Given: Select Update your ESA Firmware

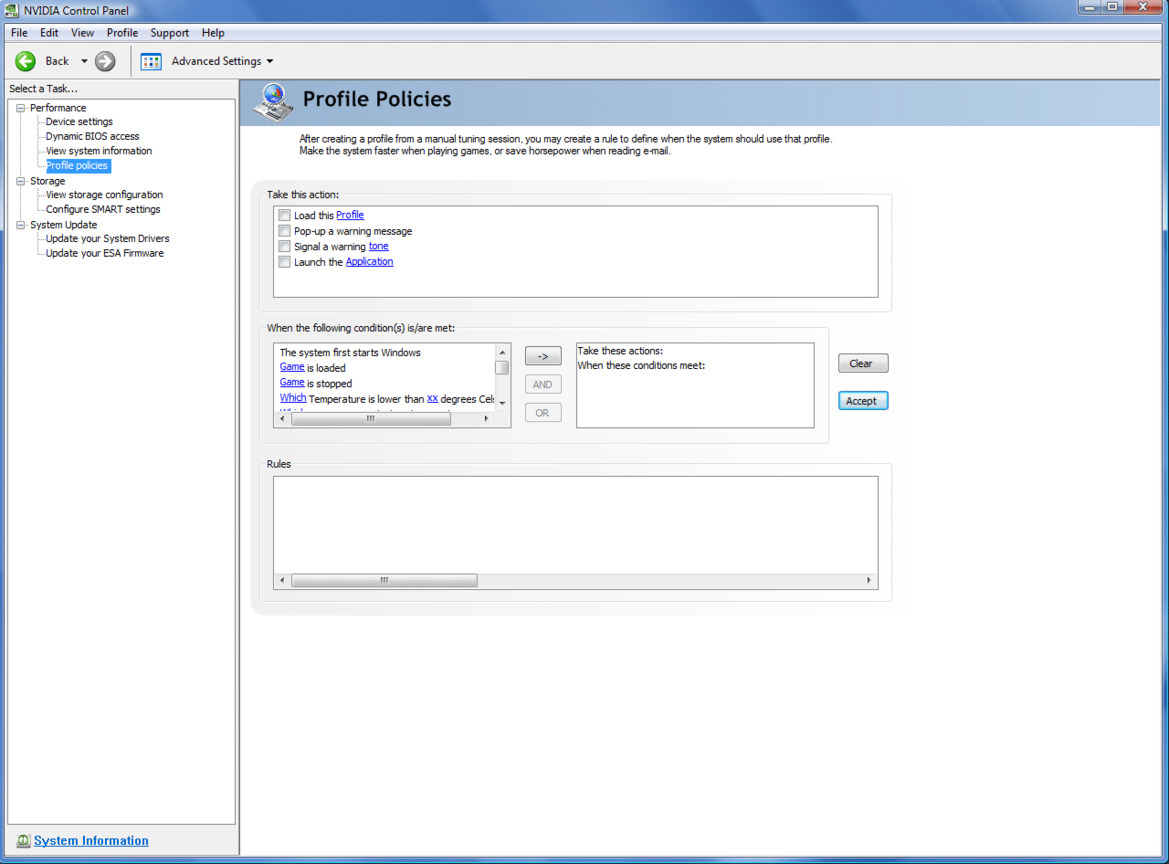Looking at the screenshot, I should point(104,253).
